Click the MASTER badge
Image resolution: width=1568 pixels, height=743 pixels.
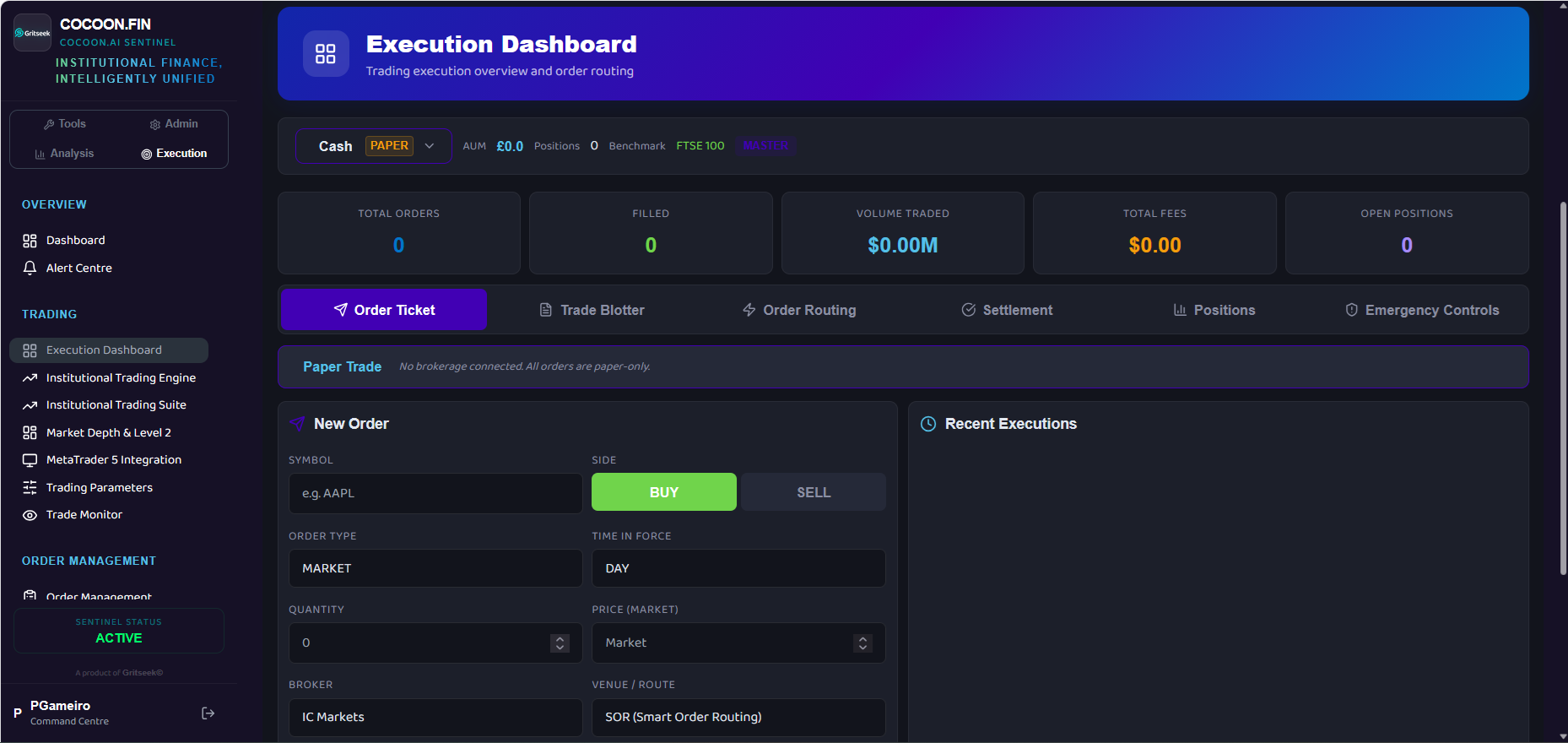766,146
